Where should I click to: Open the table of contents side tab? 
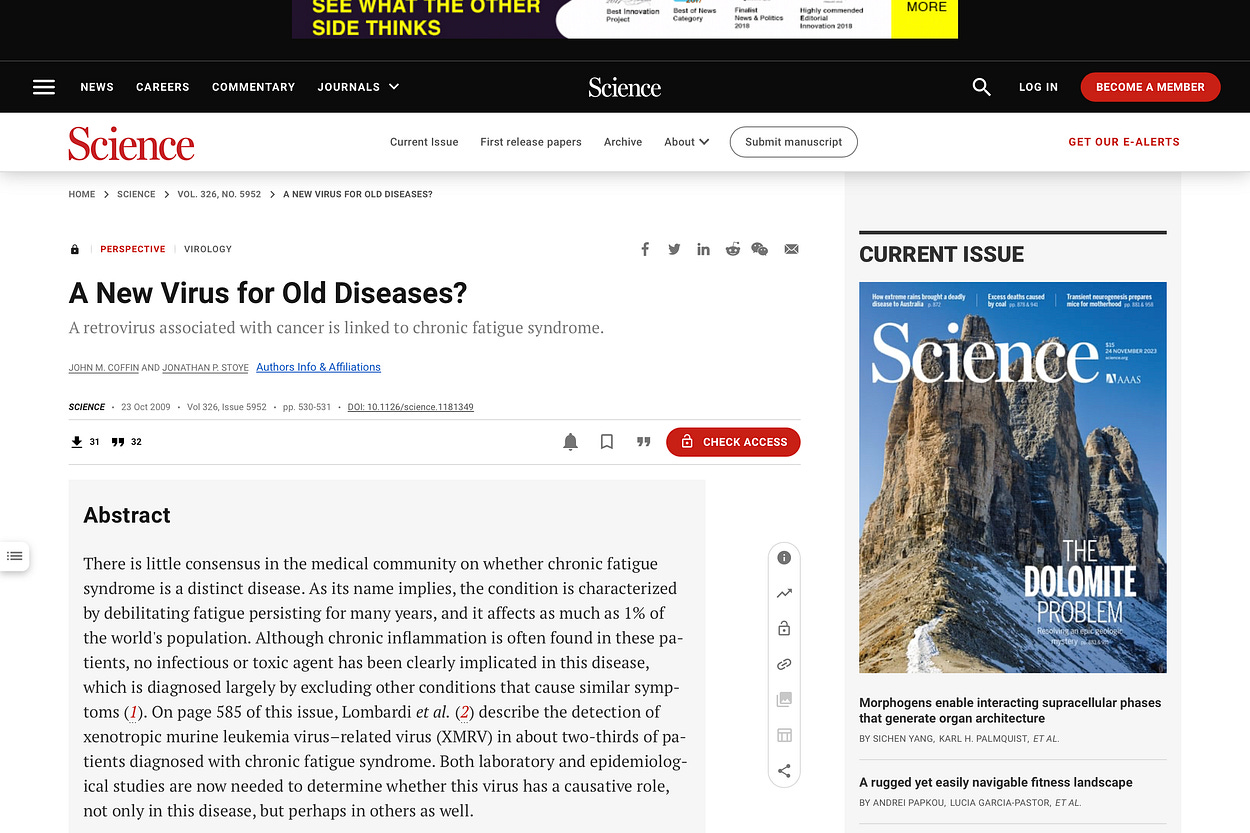pos(14,556)
